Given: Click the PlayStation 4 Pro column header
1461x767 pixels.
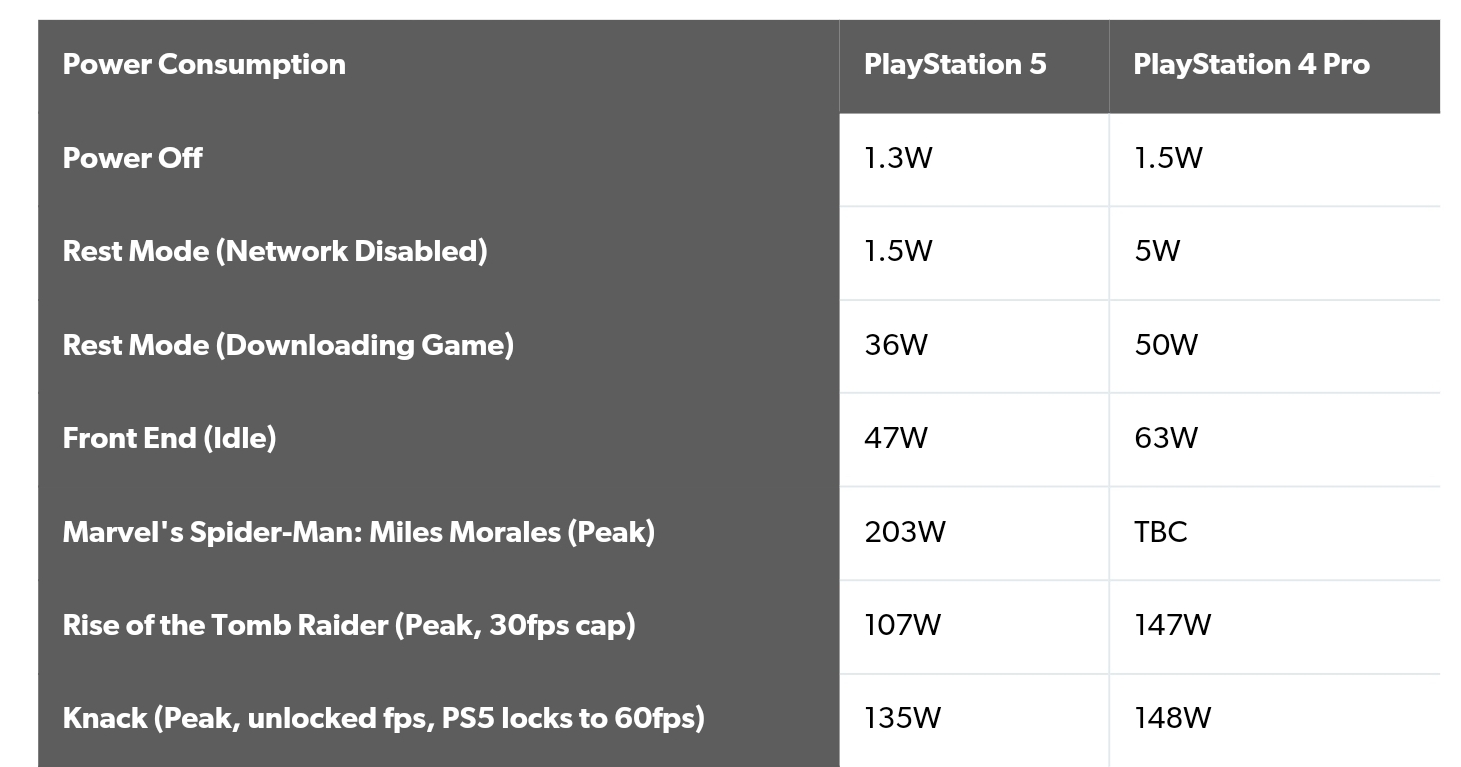Looking at the screenshot, I should coord(1251,64).
